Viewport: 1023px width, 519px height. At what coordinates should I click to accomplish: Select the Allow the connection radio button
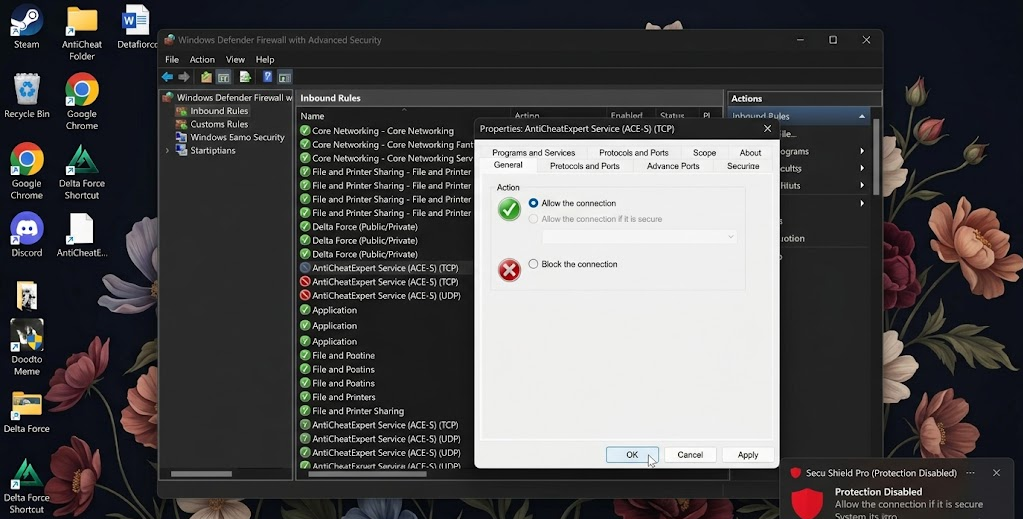coord(533,203)
